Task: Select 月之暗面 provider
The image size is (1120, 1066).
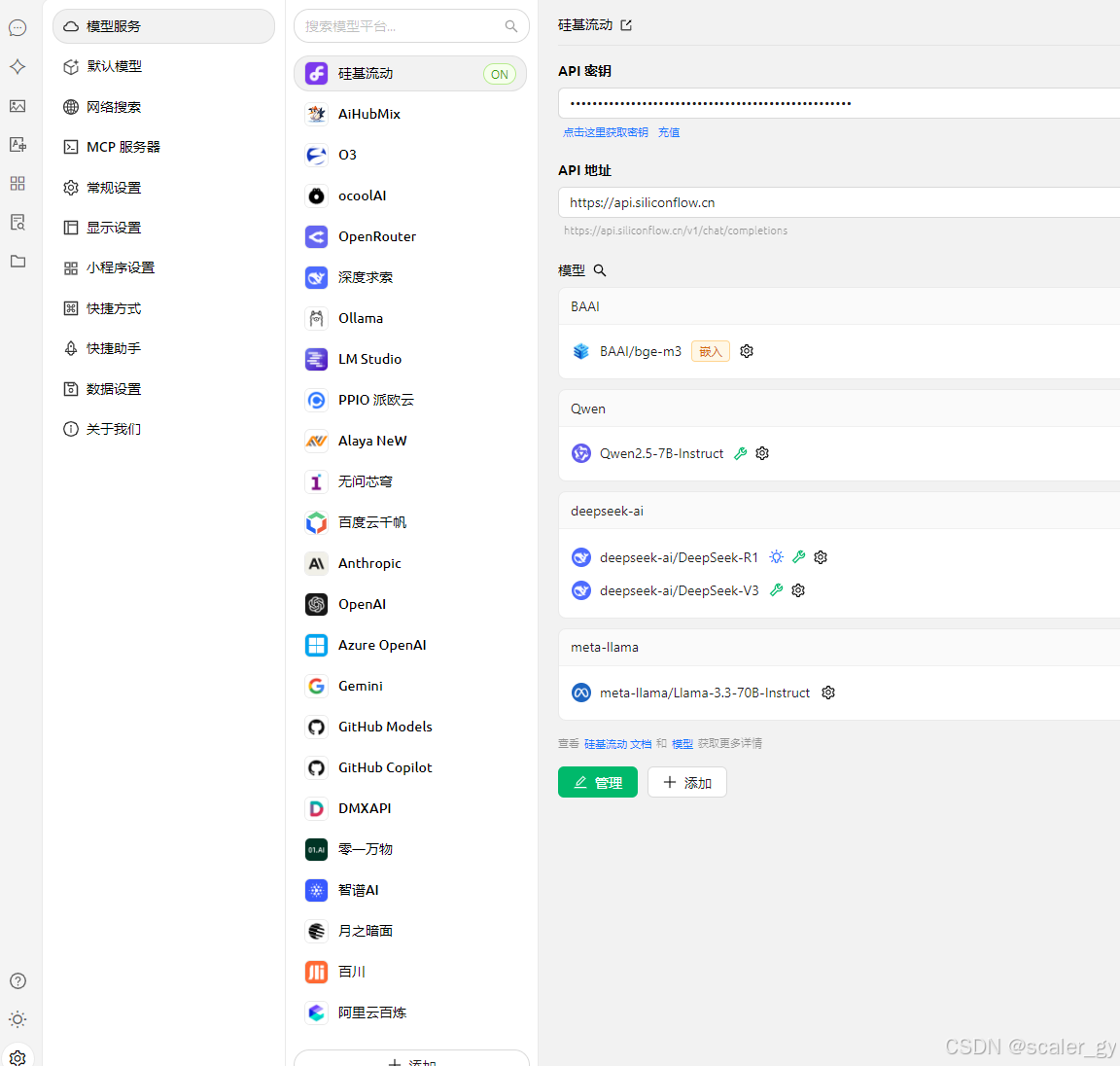Action: point(410,931)
